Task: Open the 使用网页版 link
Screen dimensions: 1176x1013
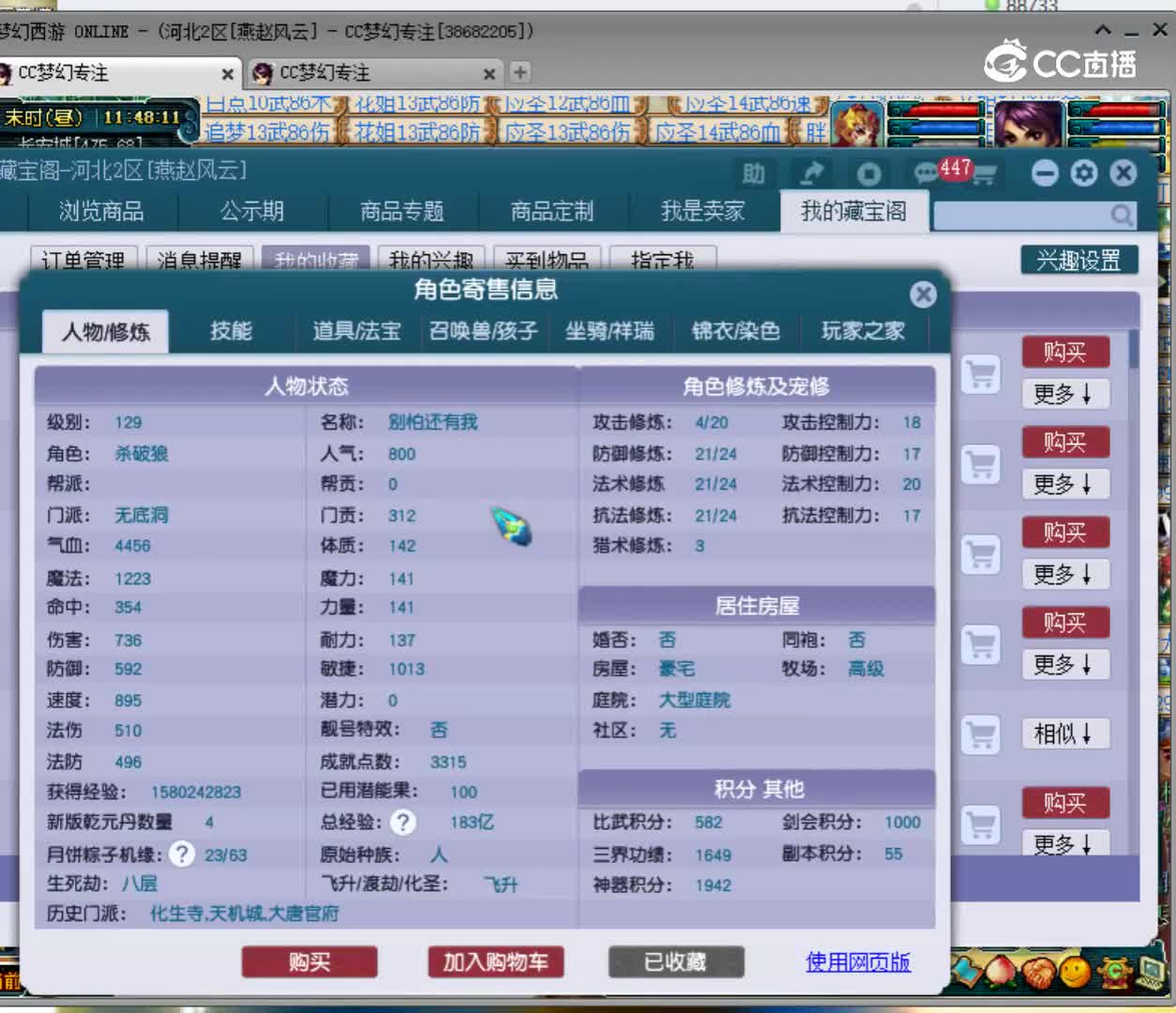Action: [858, 961]
